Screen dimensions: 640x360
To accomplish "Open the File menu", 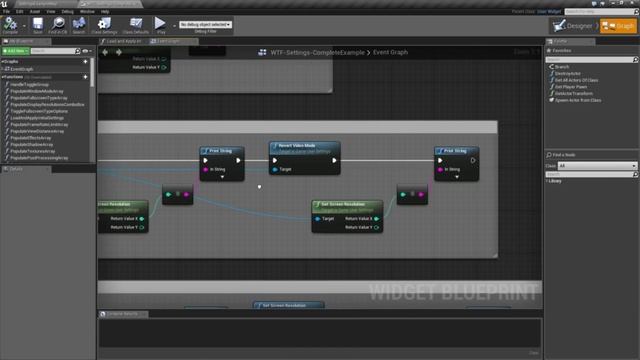I will 6,11.
